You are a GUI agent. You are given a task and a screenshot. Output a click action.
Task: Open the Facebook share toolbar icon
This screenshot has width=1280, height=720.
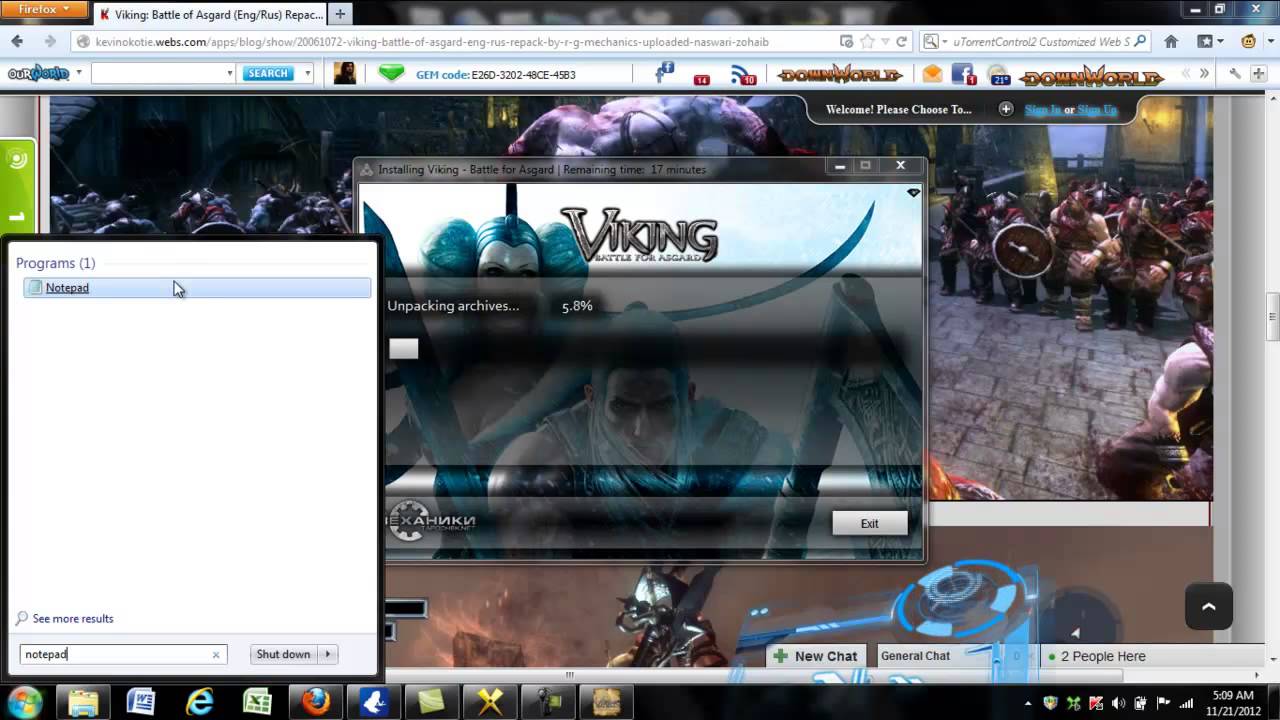pos(664,72)
